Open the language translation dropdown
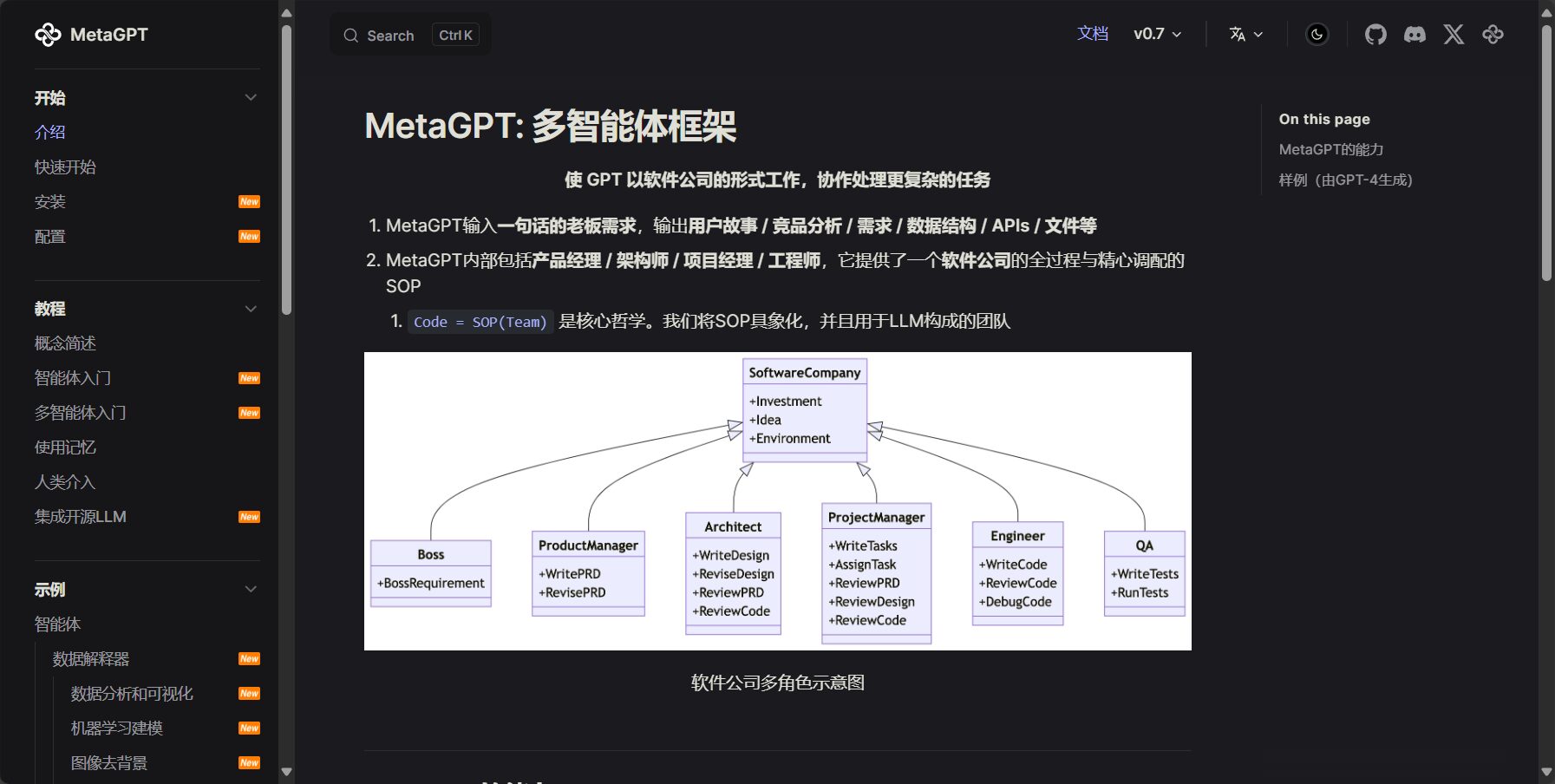This screenshot has width=1555, height=784. pyautogui.click(x=1246, y=34)
